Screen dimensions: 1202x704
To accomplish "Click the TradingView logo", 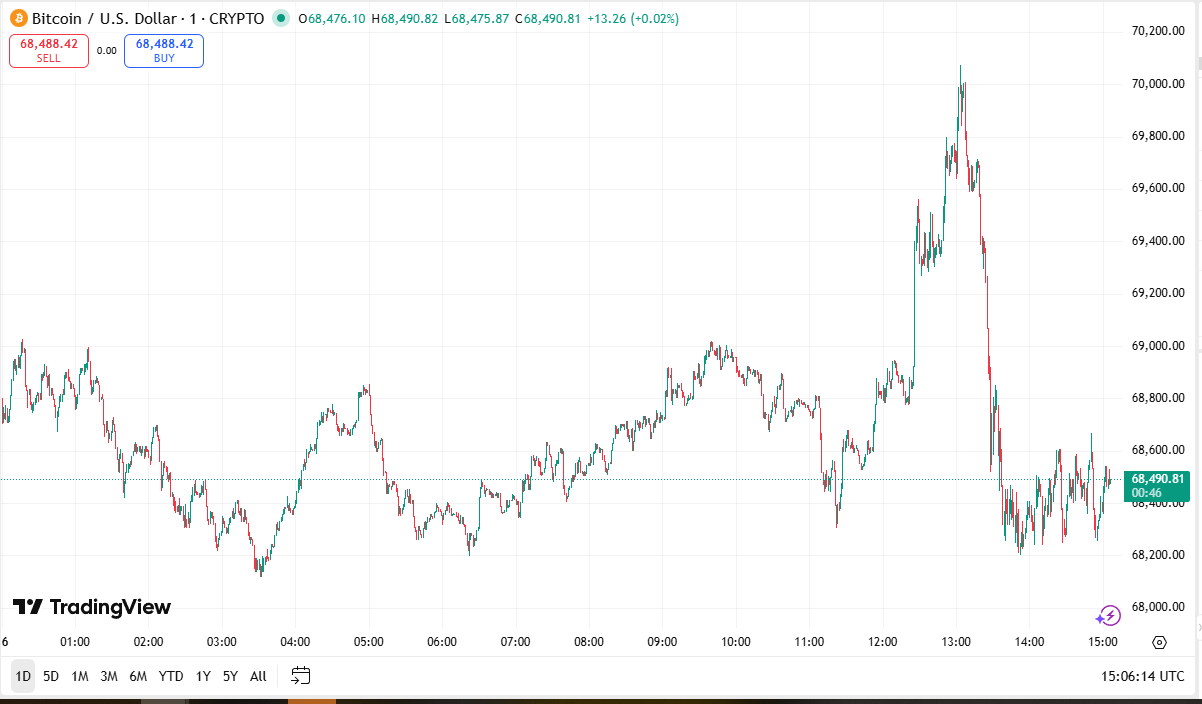I will pos(92,607).
